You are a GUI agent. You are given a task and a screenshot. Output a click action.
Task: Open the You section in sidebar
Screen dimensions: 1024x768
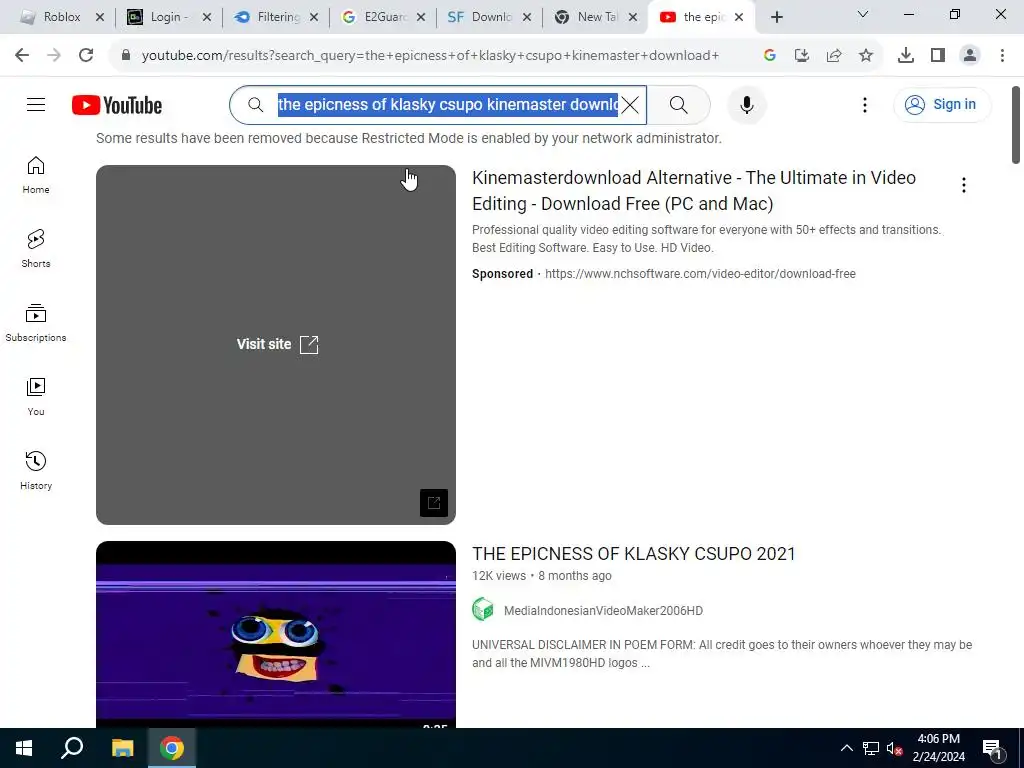(x=36, y=396)
